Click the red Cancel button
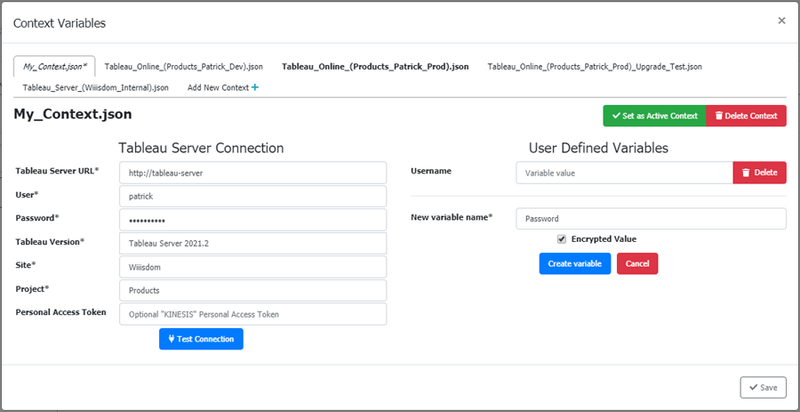 (x=637, y=264)
